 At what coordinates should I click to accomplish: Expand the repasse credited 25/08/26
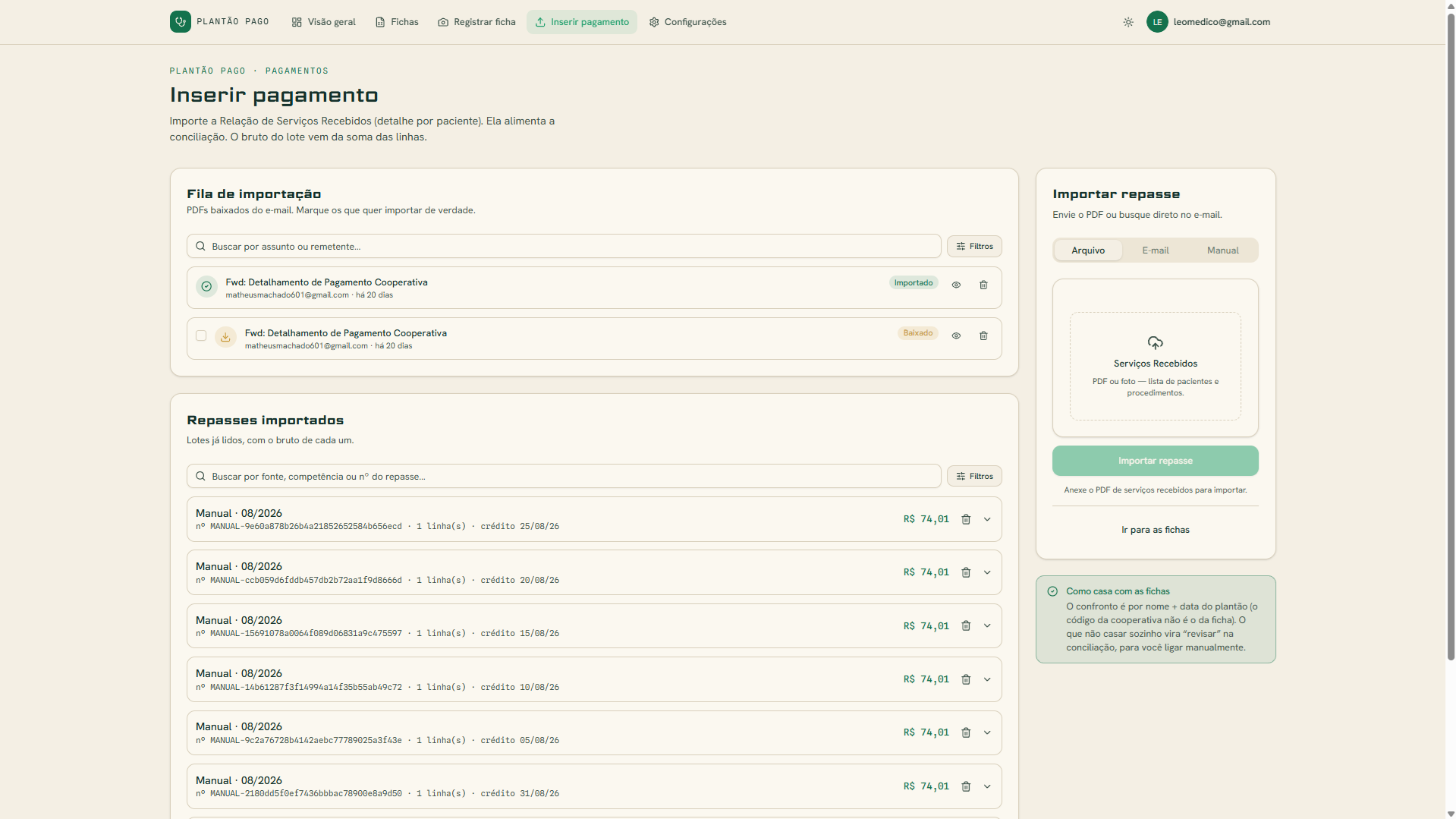point(987,519)
